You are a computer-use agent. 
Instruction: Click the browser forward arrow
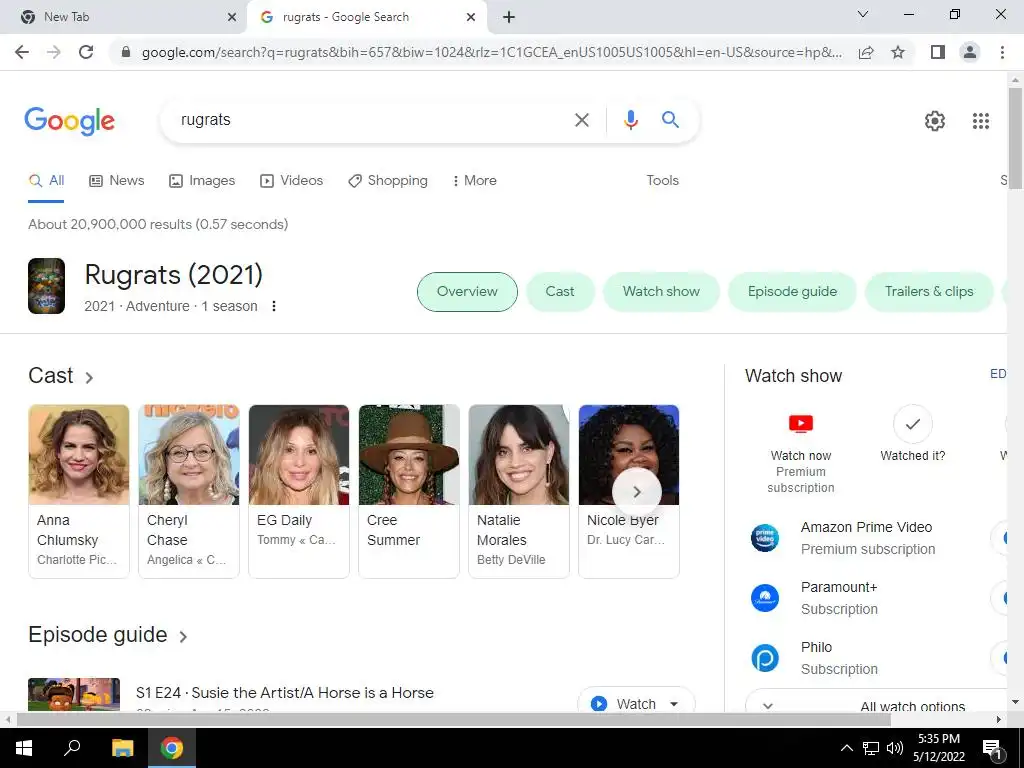54,52
